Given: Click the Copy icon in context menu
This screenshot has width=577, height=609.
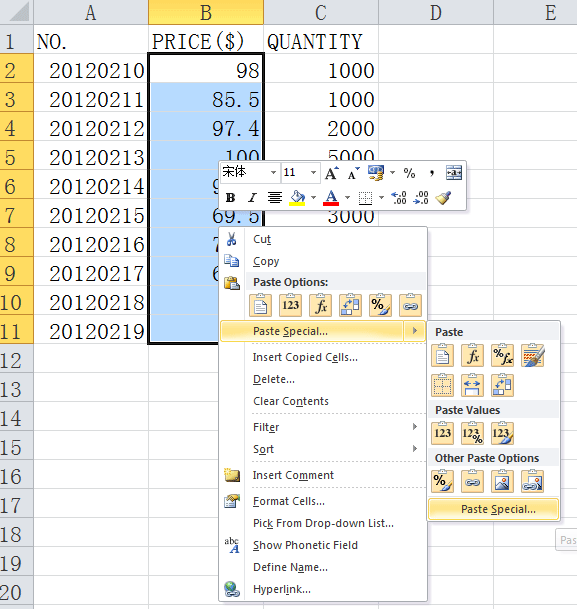Looking at the screenshot, I should pyautogui.click(x=231, y=261).
